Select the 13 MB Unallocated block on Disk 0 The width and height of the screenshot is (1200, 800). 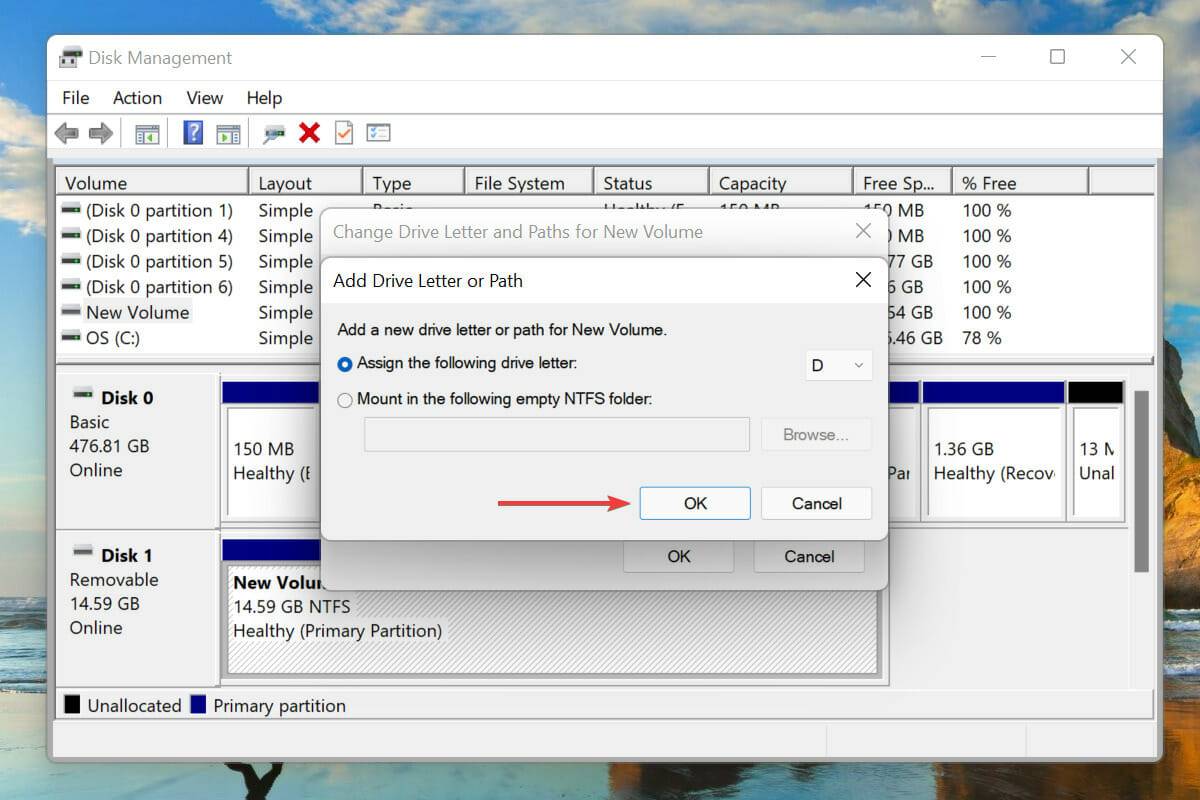point(1096,461)
